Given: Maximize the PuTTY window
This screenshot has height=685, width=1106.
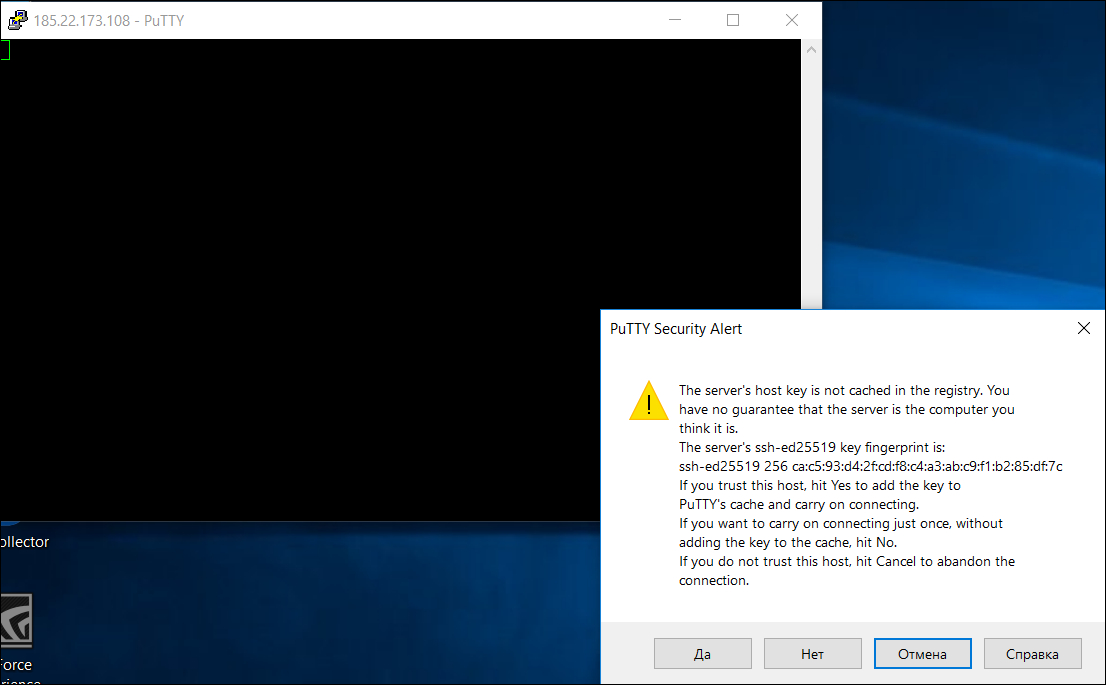Looking at the screenshot, I should point(732,19).
